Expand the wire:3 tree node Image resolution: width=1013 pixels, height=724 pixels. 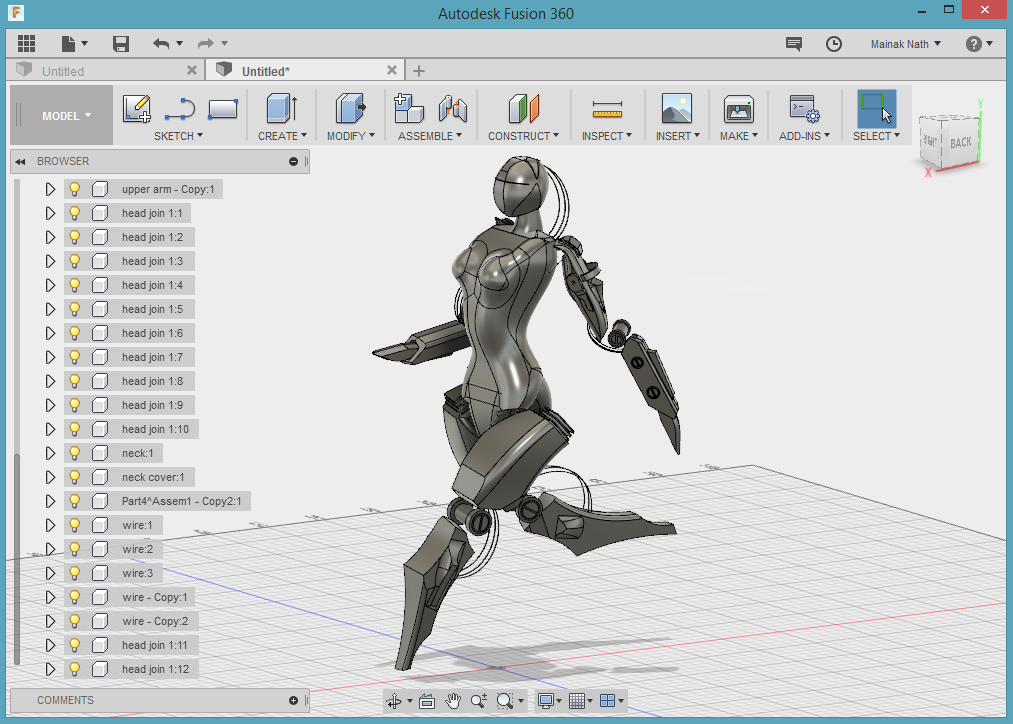(x=50, y=574)
